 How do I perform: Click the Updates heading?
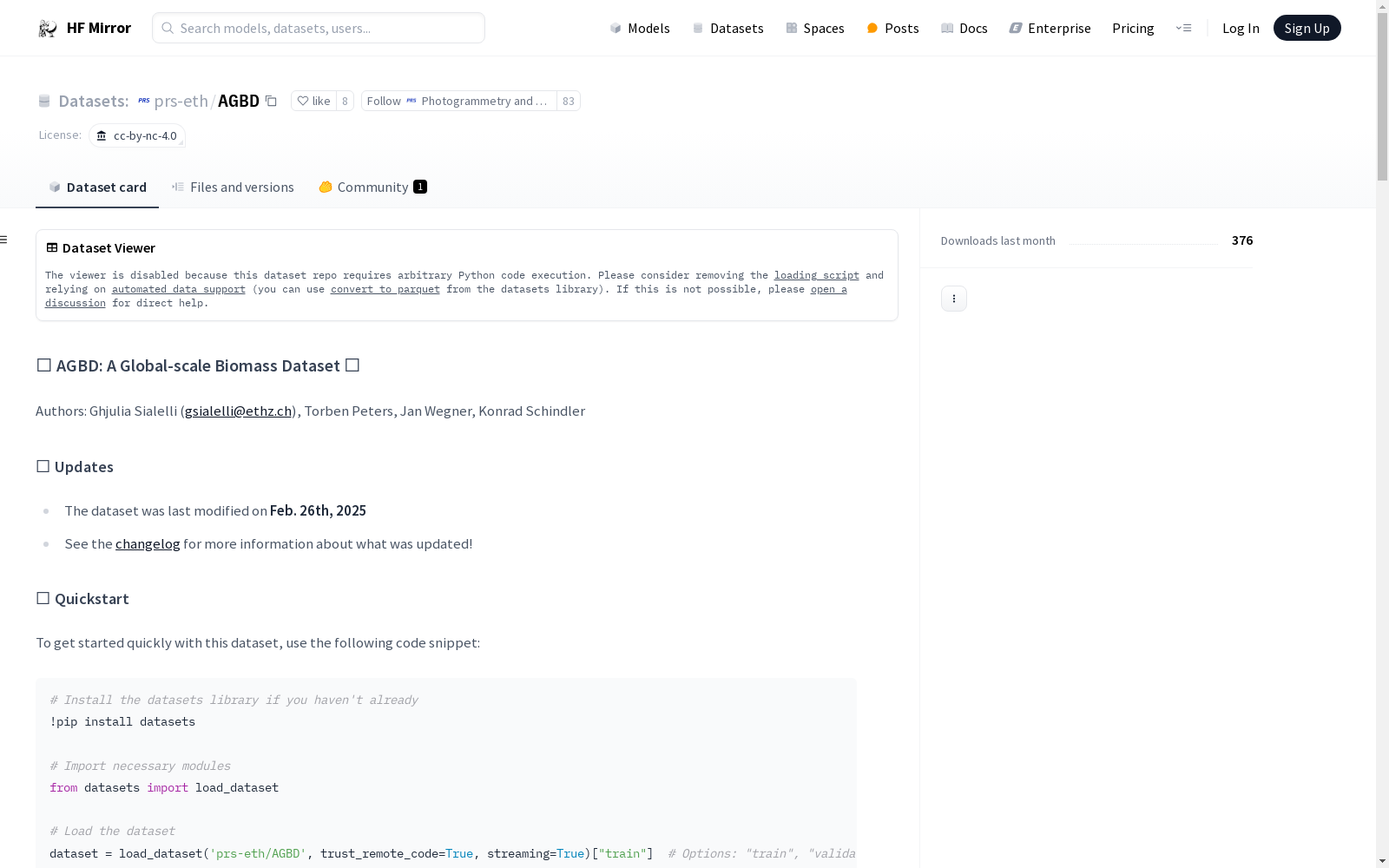pos(75,467)
